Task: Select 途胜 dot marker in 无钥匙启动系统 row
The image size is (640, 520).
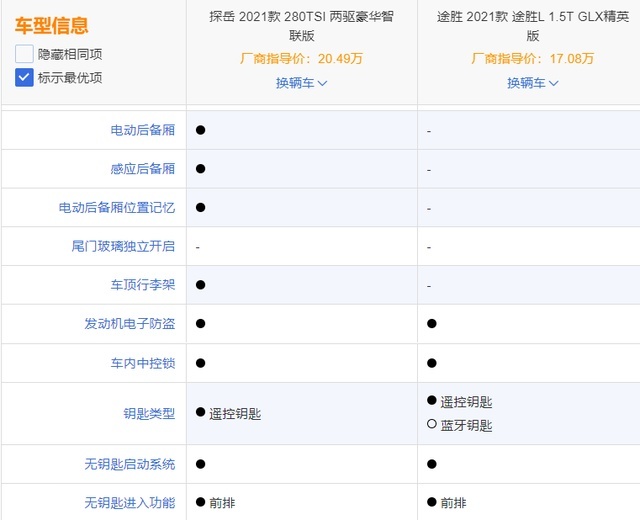Action: point(432,464)
